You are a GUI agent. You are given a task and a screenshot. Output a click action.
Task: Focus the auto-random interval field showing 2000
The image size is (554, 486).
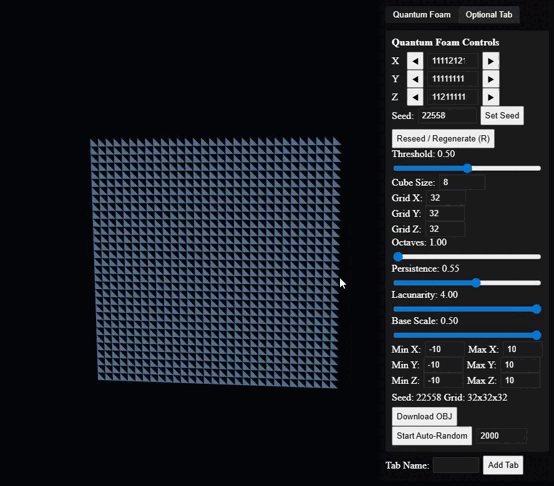pyautogui.click(x=501, y=436)
